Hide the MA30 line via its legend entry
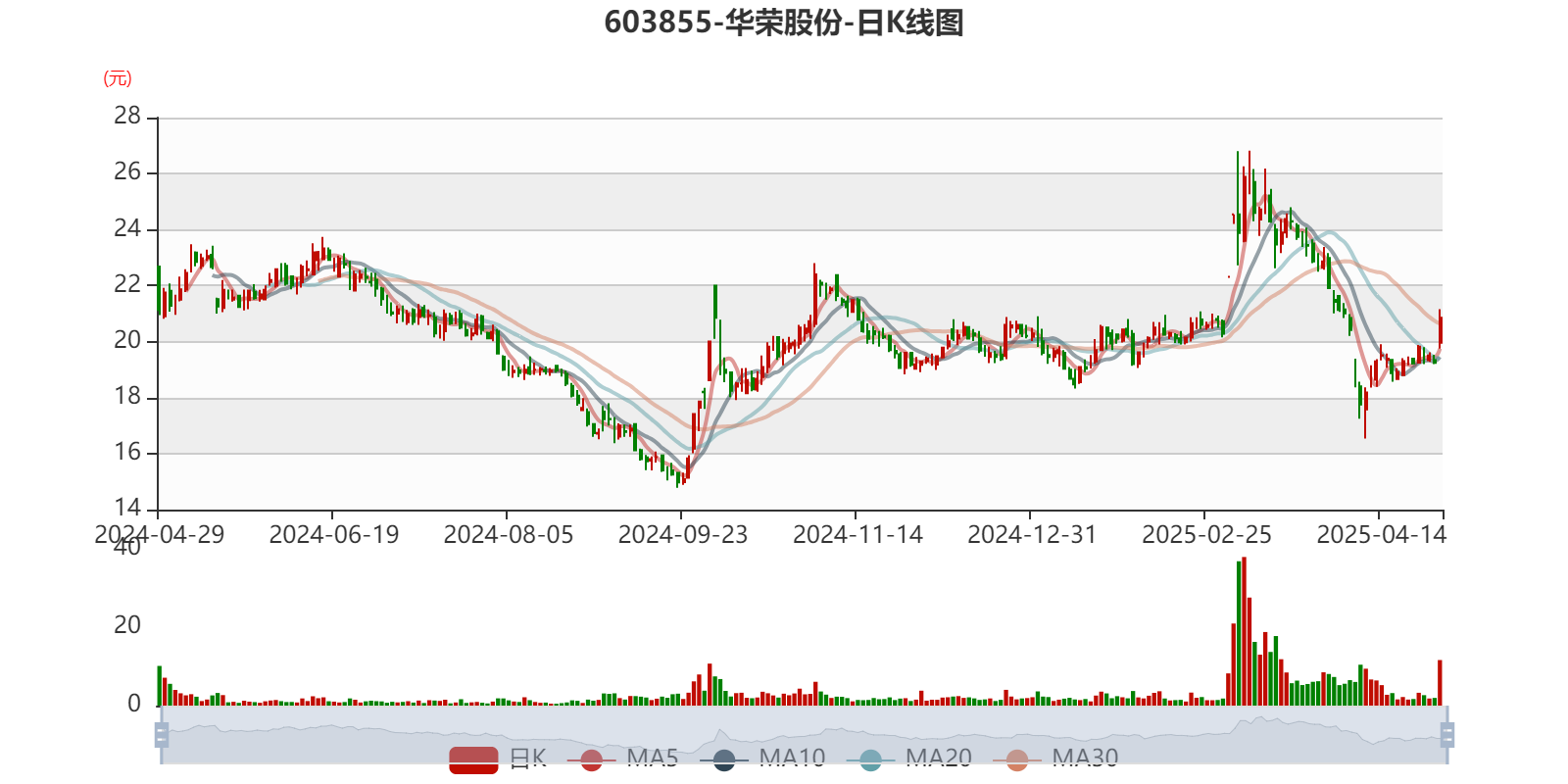Screen dimensions: 1568x784 pos(1055,759)
